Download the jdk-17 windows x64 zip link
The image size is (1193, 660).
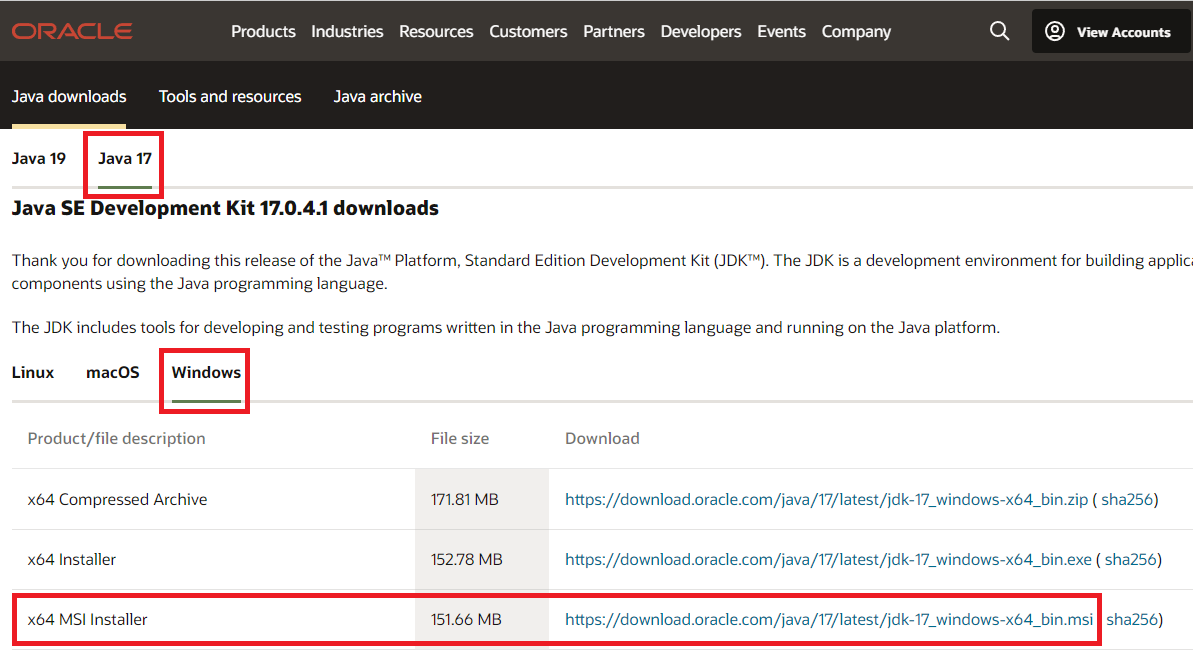click(x=826, y=499)
